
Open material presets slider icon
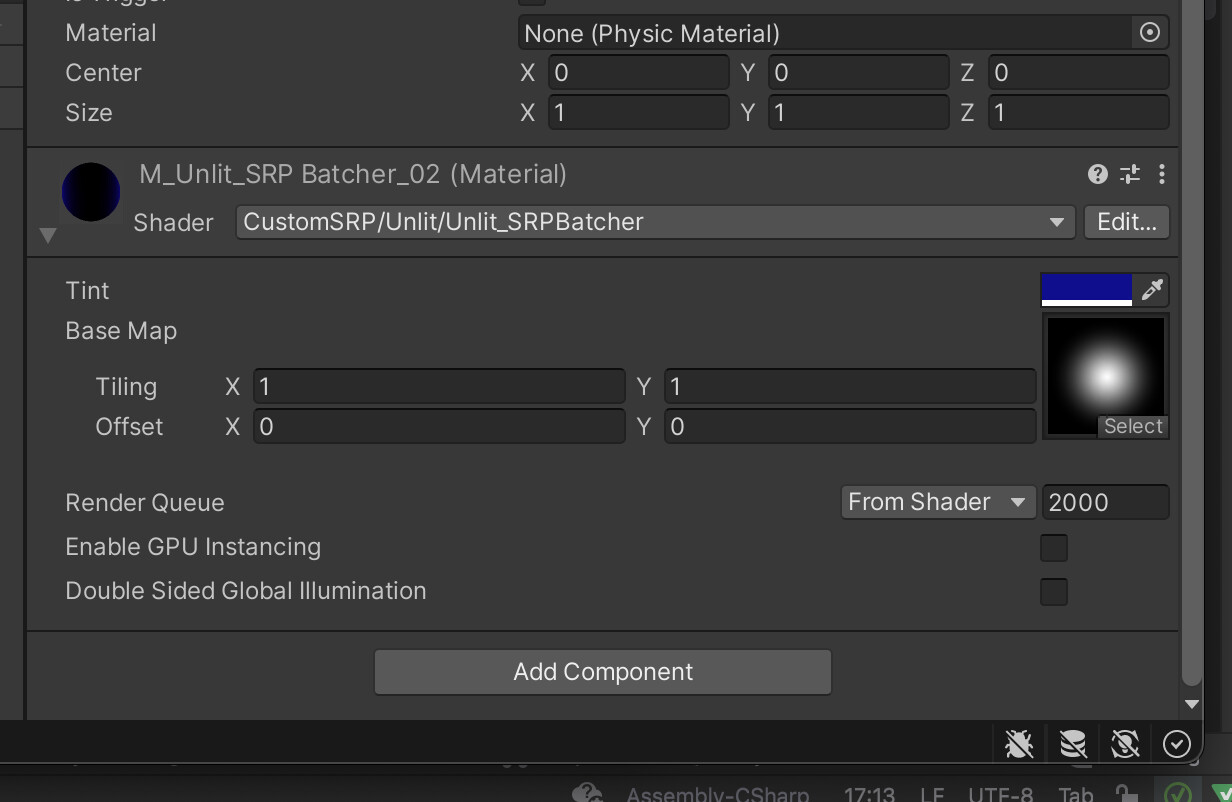click(1130, 174)
